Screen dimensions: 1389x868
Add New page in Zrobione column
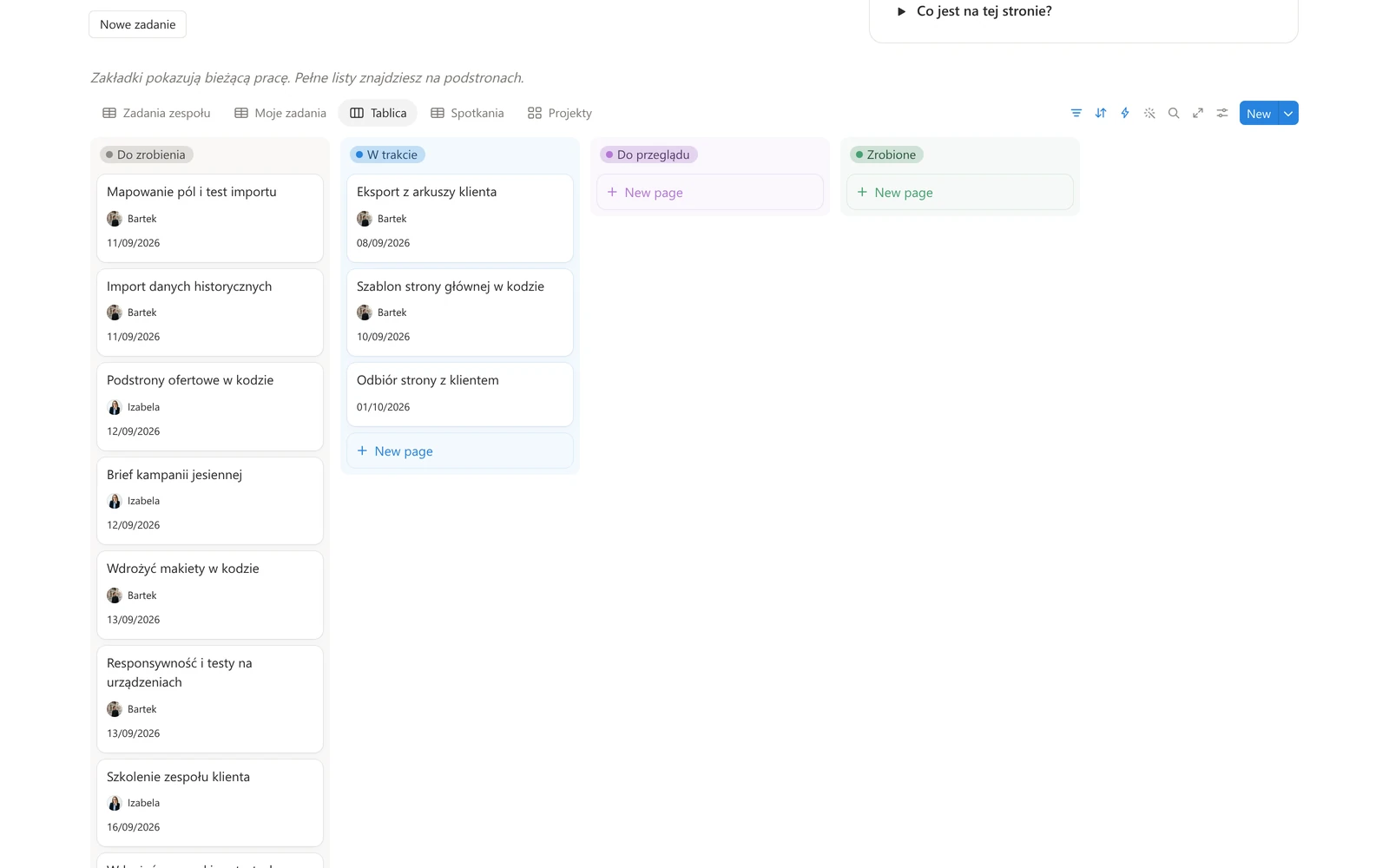click(959, 192)
